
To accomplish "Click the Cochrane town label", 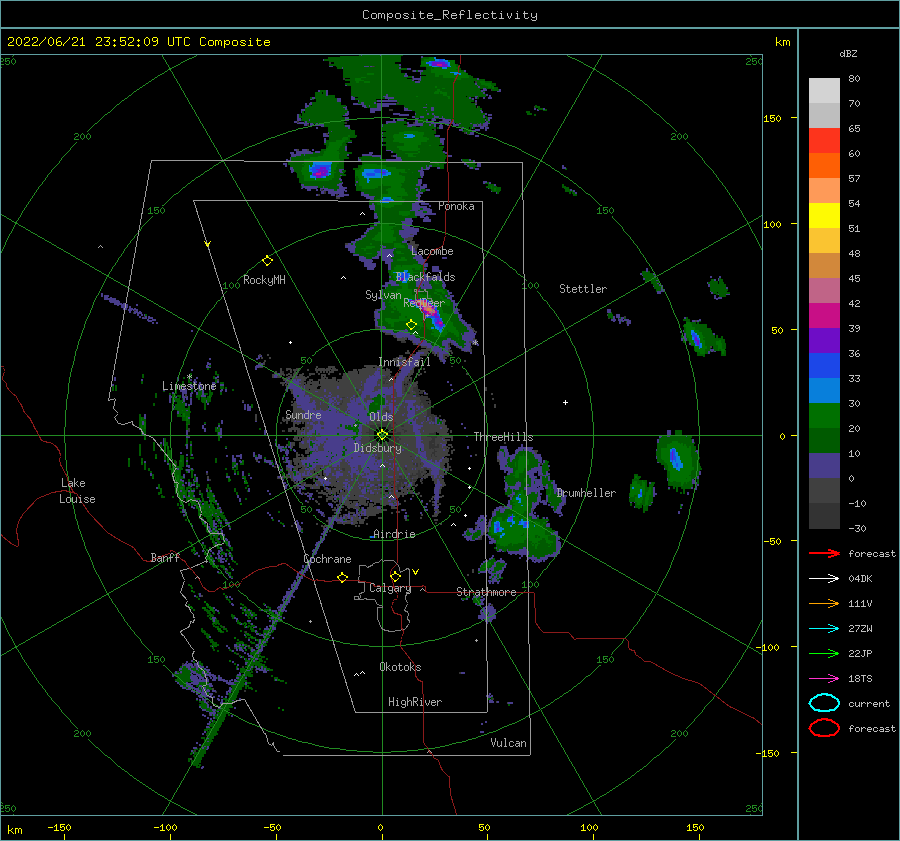I will pyautogui.click(x=327, y=559).
